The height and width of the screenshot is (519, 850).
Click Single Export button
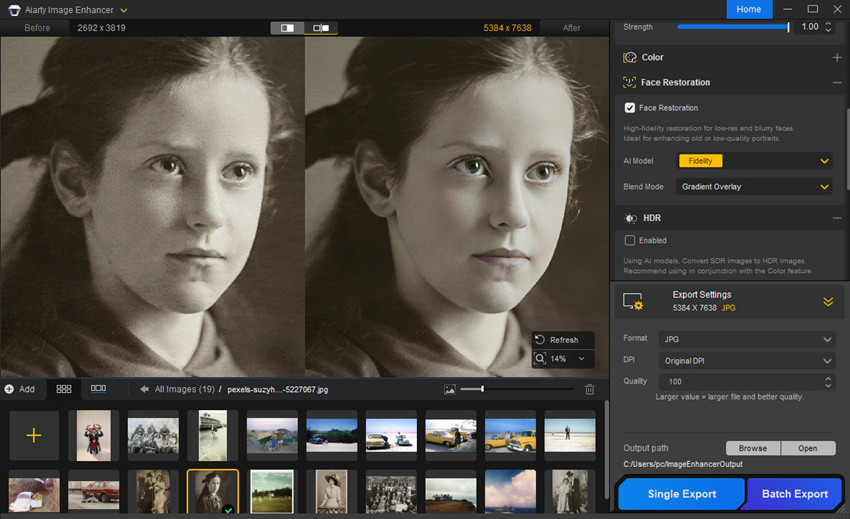coord(682,494)
